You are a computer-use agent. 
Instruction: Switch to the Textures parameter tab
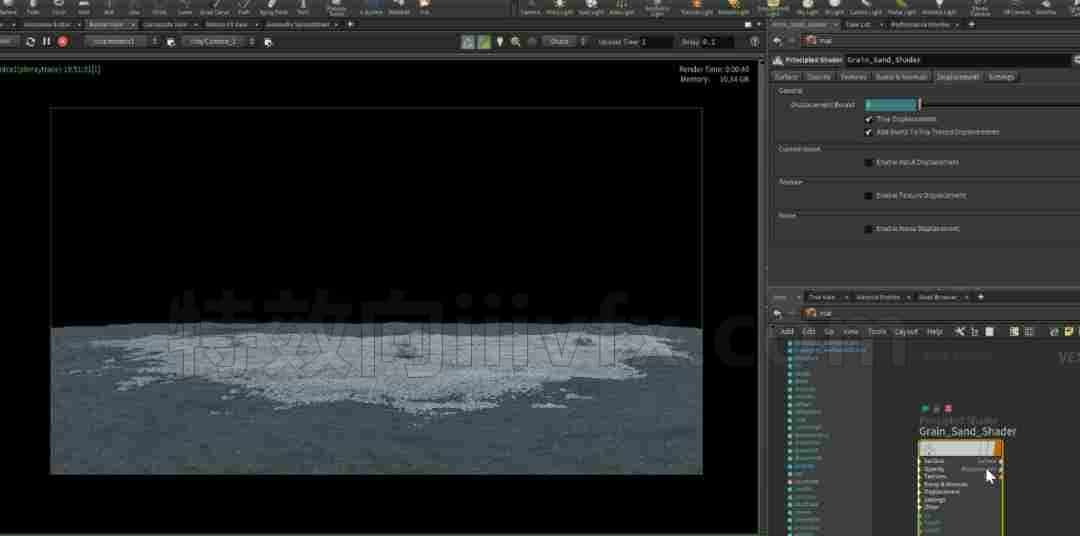(x=854, y=76)
